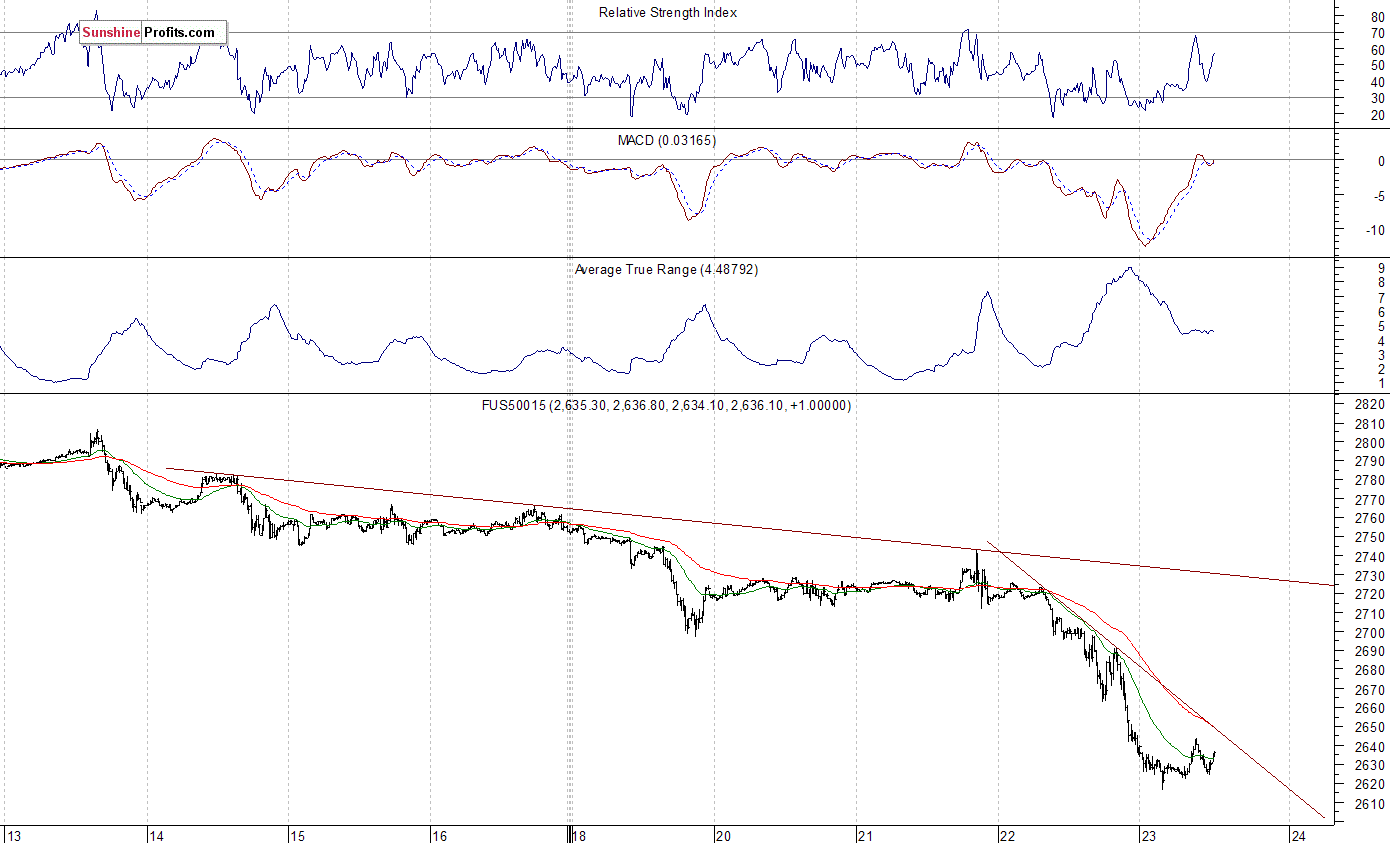Click the Average True Range (4.48792) label

click(667, 269)
